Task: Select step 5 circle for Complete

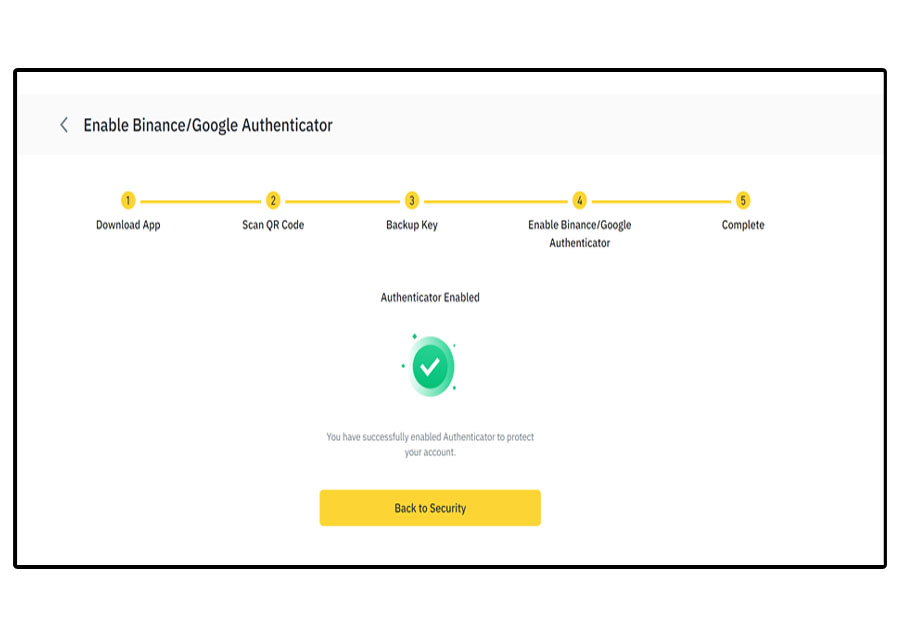Action: 743,200
